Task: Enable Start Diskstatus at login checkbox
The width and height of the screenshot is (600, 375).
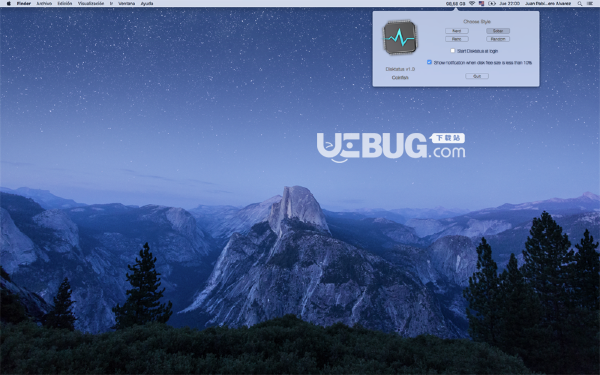Action: pyautogui.click(x=453, y=51)
